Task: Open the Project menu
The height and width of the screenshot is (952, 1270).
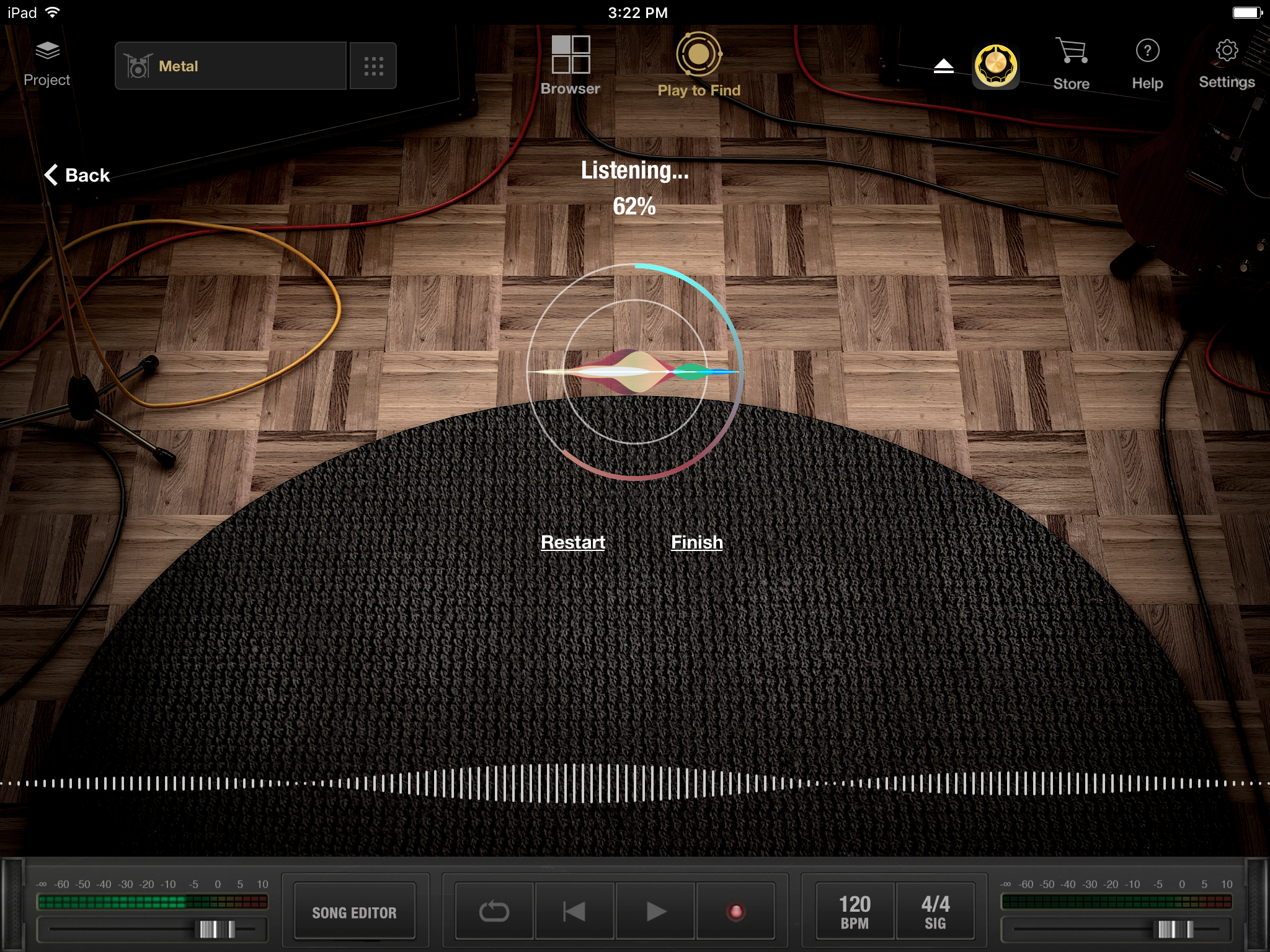Action: pos(47,64)
